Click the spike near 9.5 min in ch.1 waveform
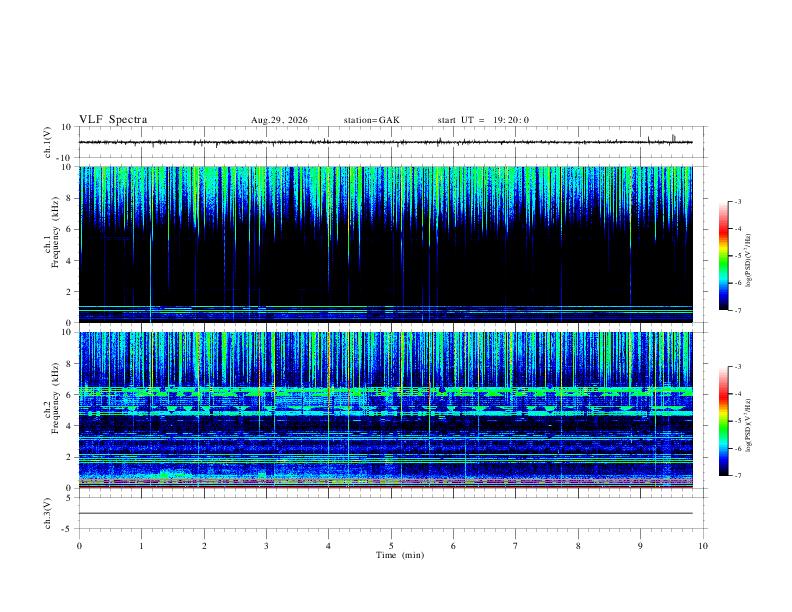Image resolution: width=792 pixels, height=612 pixels. (673, 138)
